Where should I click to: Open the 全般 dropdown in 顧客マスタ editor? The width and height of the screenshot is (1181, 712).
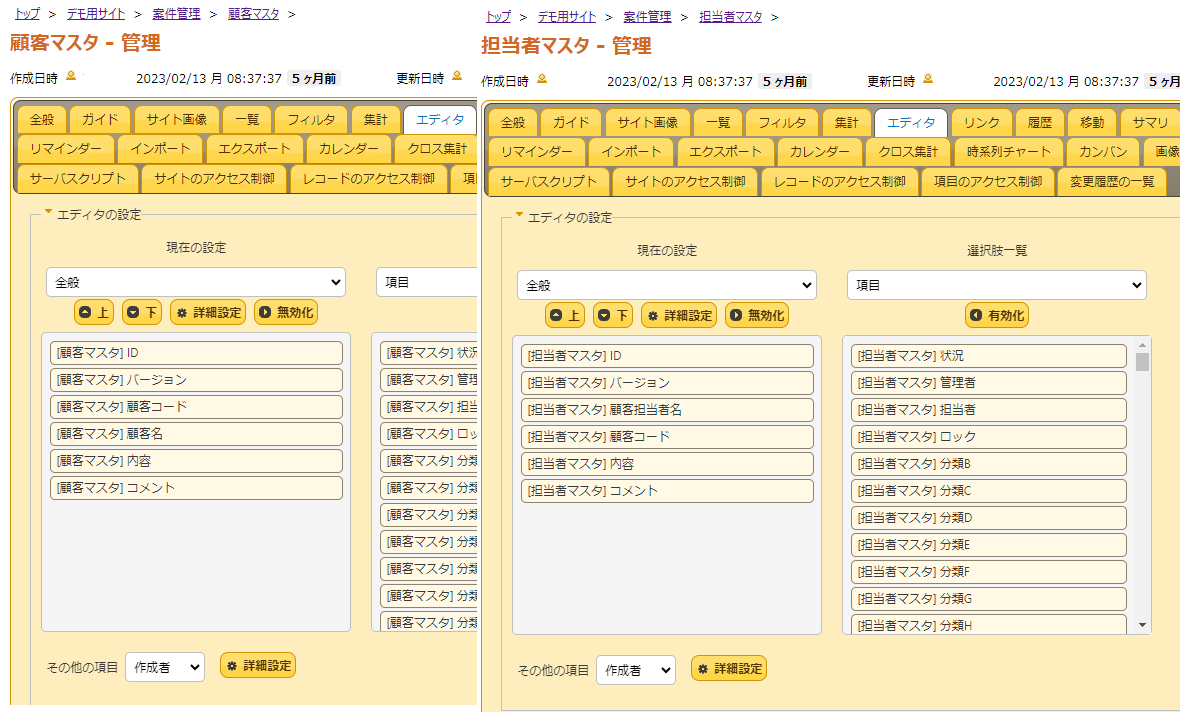pyautogui.click(x=195, y=282)
